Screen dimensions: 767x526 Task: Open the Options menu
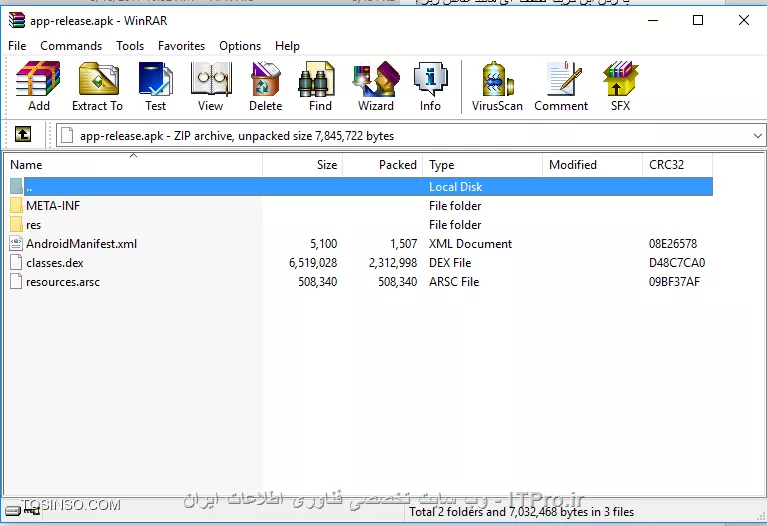240,46
